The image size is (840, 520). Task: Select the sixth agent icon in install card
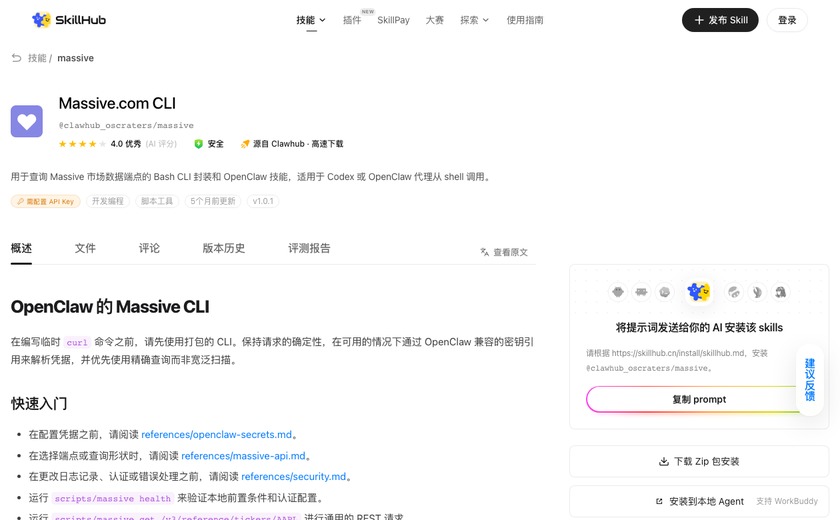pos(757,292)
